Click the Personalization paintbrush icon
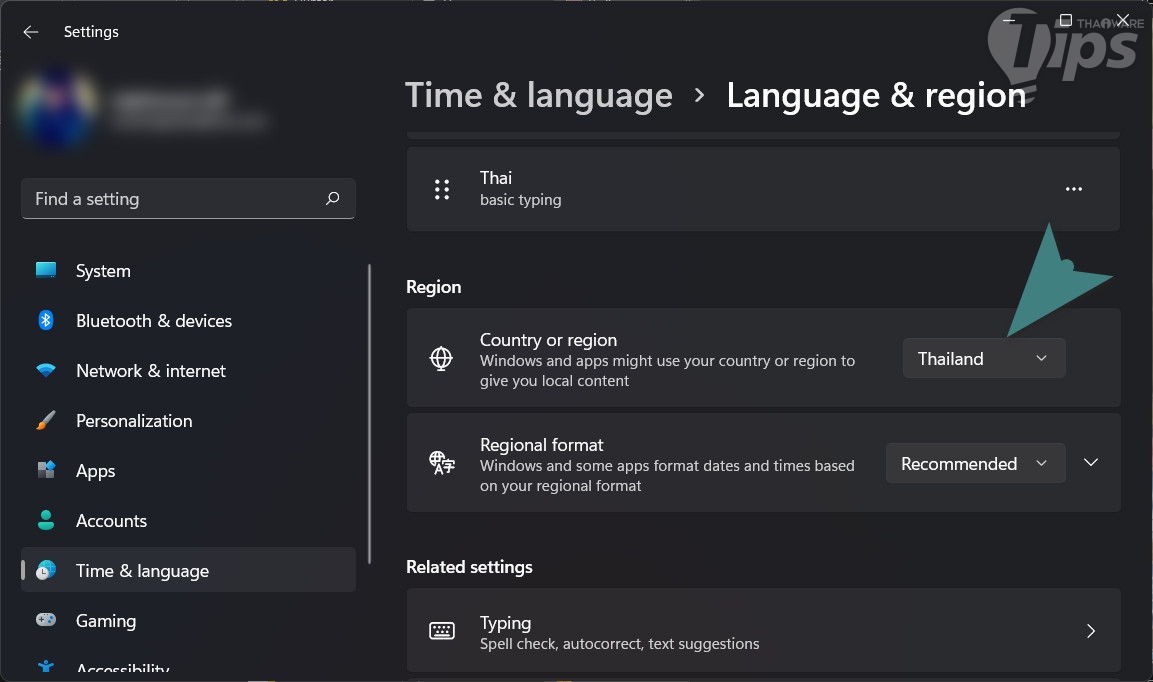1153x682 pixels. coord(46,421)
